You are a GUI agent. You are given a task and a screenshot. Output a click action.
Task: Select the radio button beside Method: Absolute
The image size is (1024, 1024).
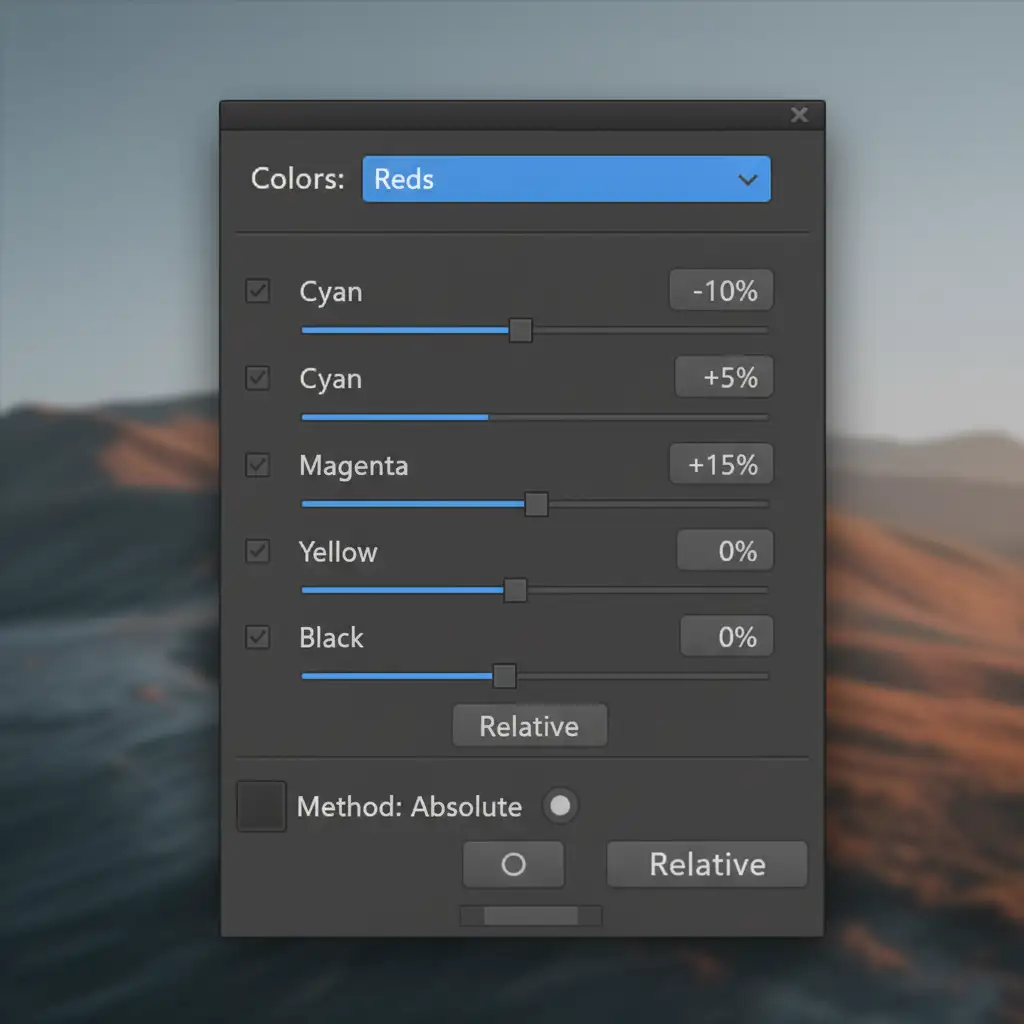point(560,806)
